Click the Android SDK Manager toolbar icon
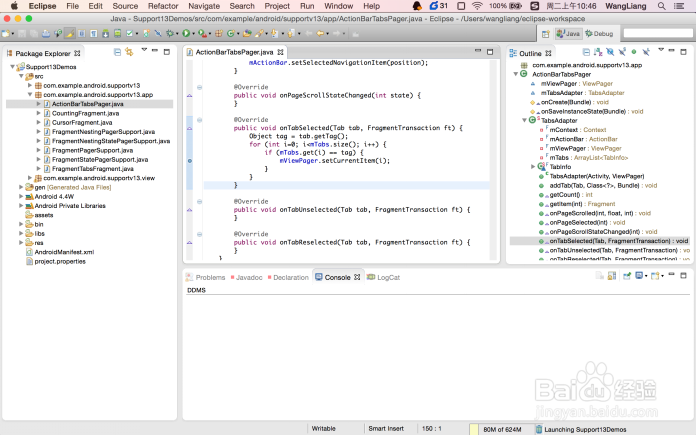The height and width of the screenshot is (436, 697). point(106,33)
